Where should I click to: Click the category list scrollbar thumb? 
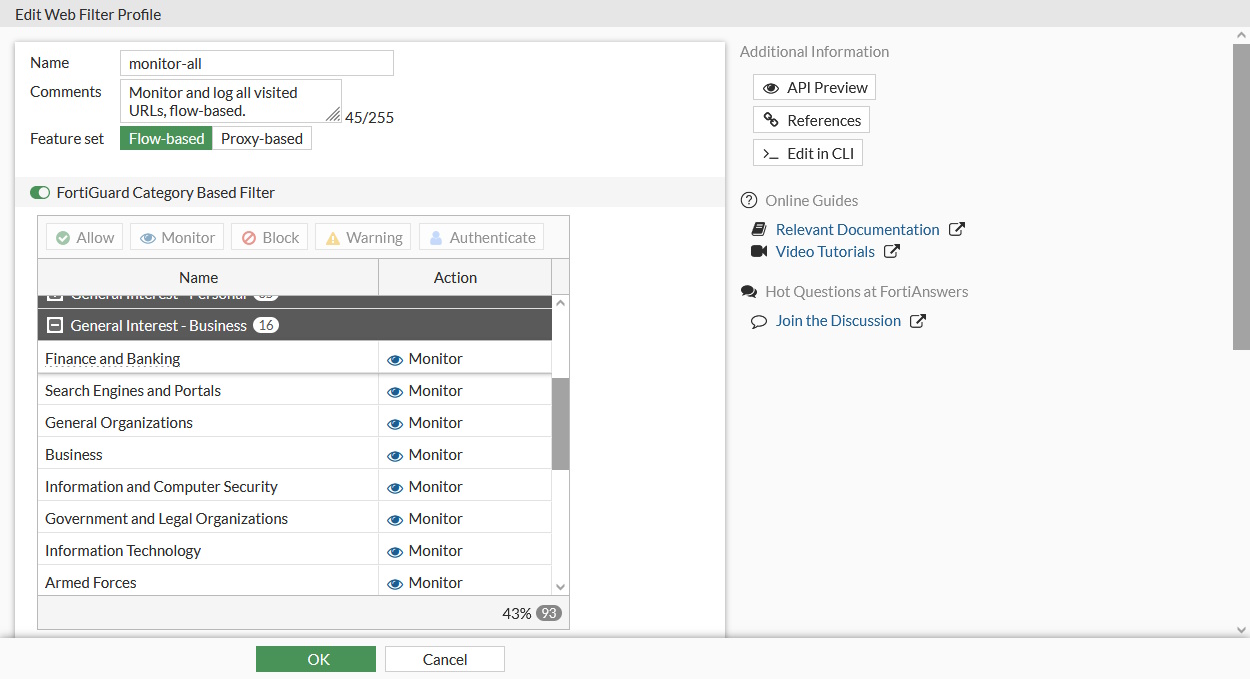tap(560, 424)
